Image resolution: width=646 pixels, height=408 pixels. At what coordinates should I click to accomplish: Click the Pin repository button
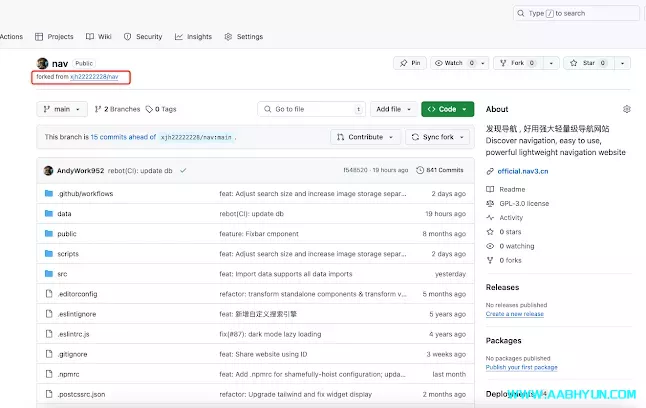(410, 63)
